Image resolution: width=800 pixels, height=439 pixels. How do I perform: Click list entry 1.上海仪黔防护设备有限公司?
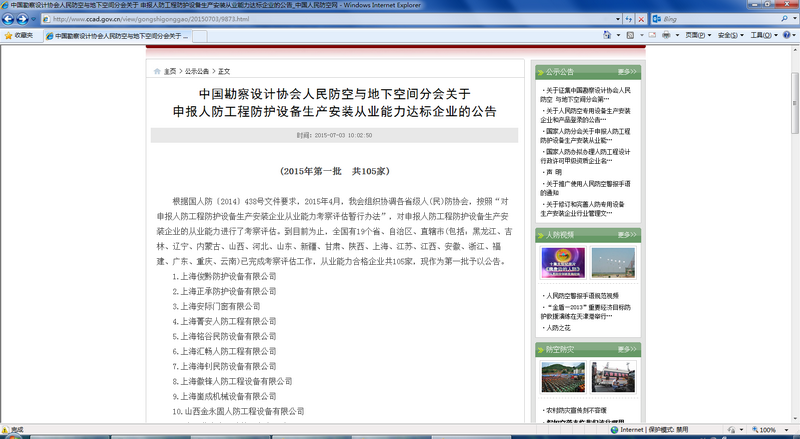pos(224,276)
